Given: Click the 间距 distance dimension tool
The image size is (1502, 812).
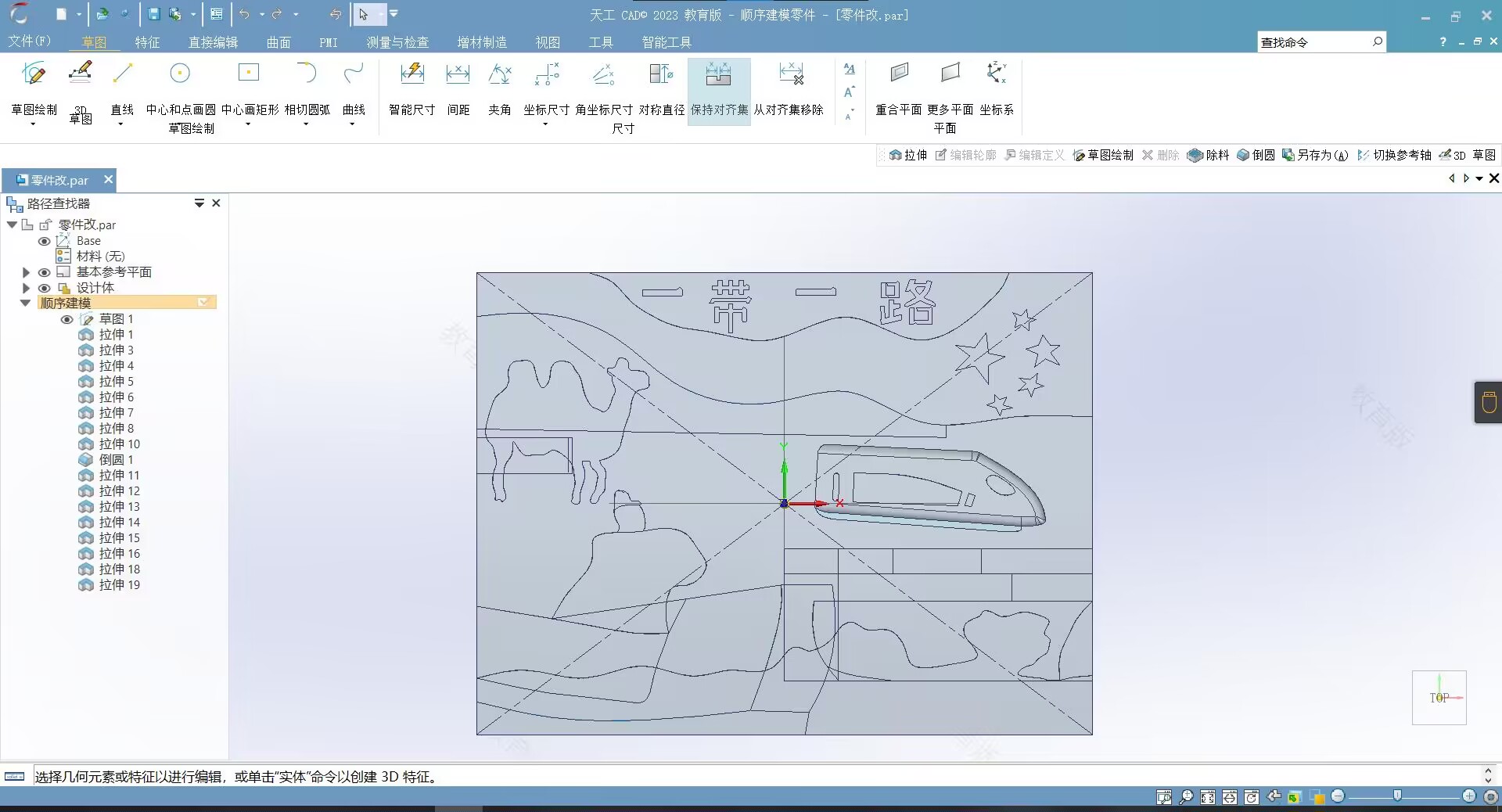Looking at the screenshot, I should tap(458, 89).
